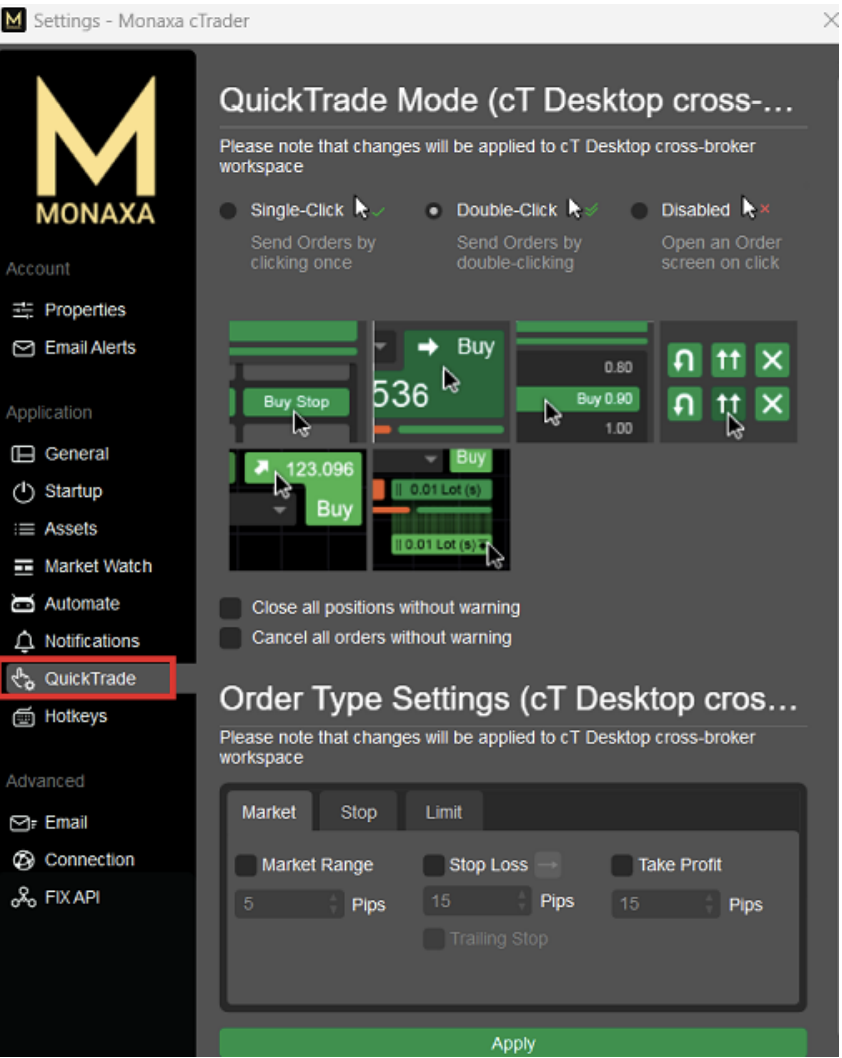Screen dimensions: 842x1058
Task: Open Connection settings page
Action: (90, 860)
